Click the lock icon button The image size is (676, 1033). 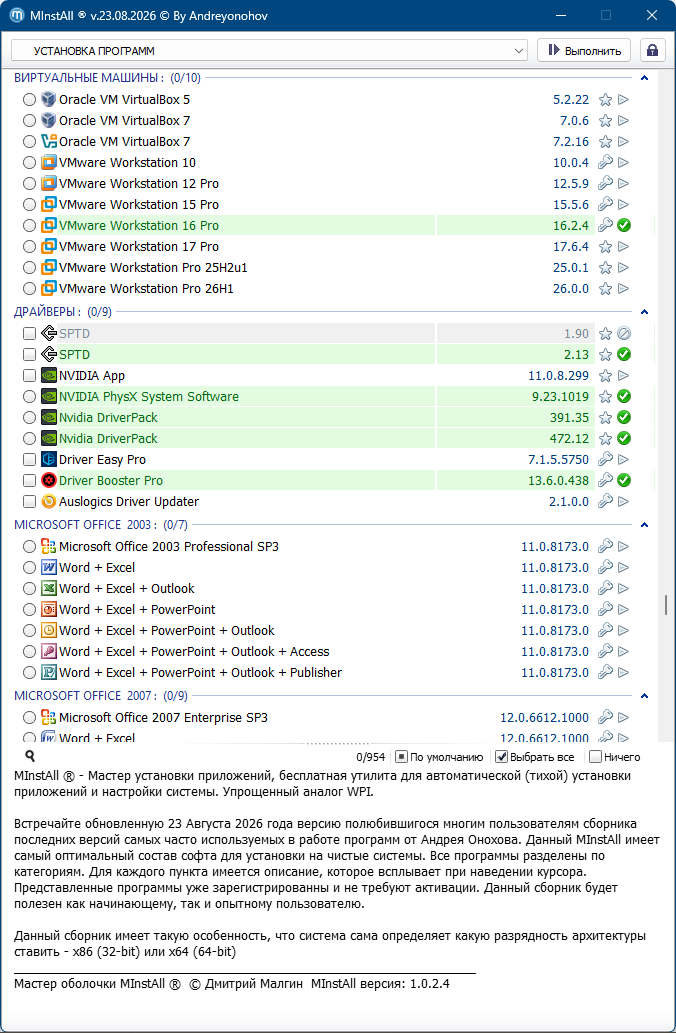click(x=652, y=50)
